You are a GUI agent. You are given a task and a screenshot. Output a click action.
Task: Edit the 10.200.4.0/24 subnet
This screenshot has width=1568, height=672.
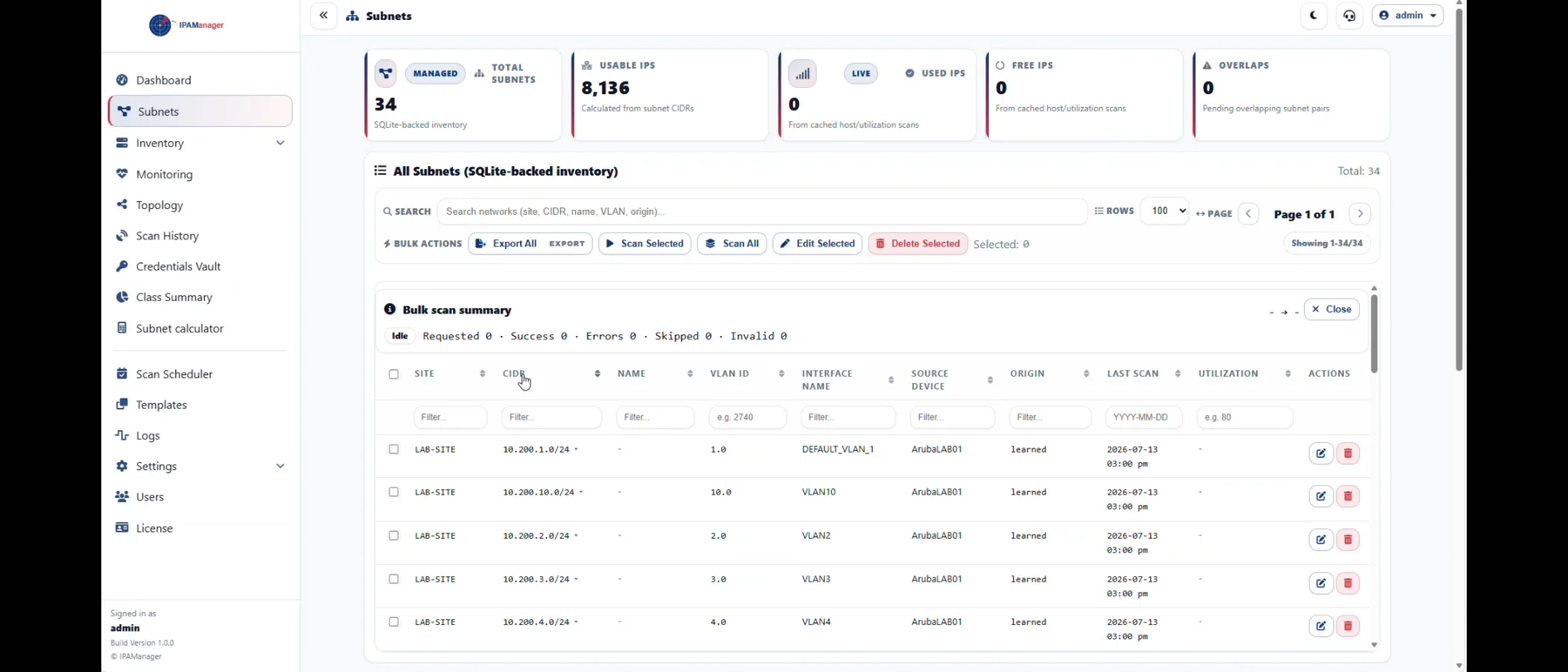1321,626
